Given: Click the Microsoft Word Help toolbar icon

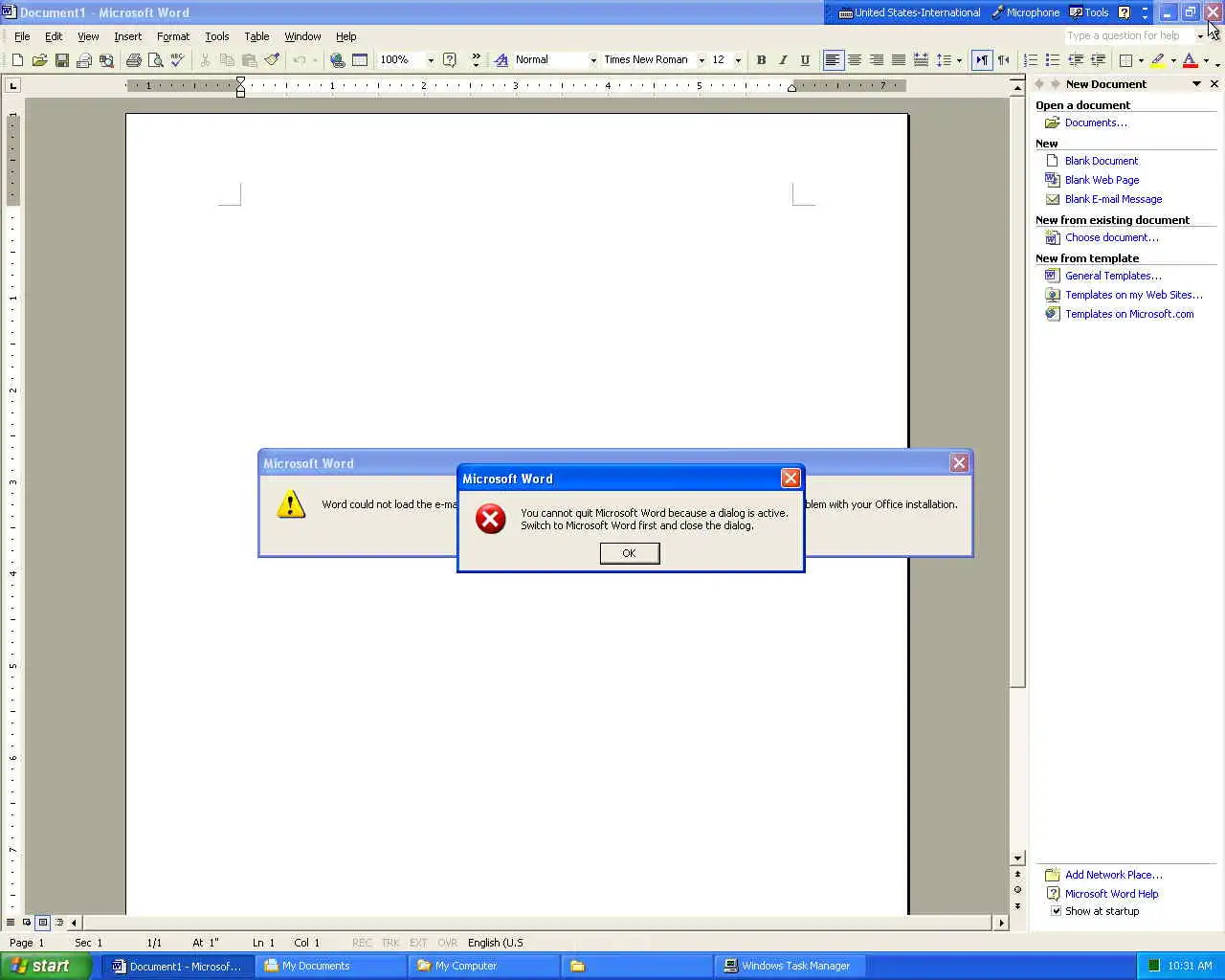Looking at the screenshot, I should point(450,60).
